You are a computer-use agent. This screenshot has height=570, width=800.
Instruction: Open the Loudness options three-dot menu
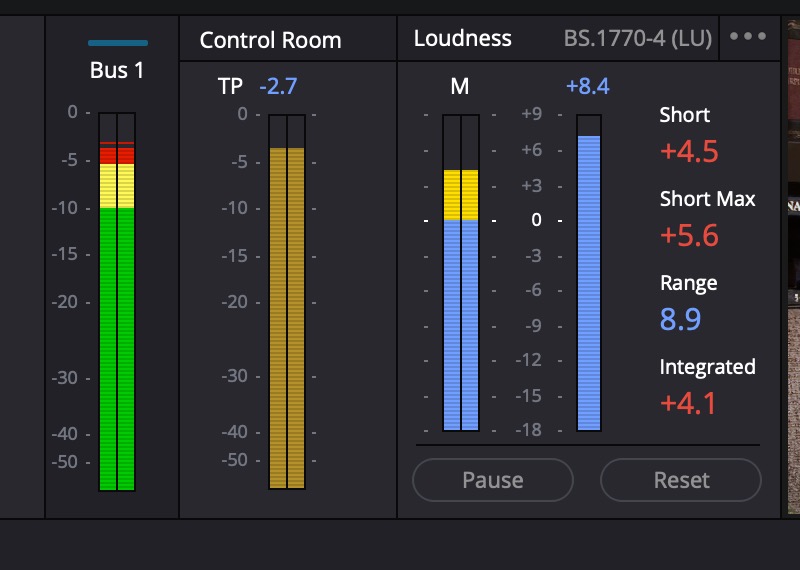tap(747, 37)
